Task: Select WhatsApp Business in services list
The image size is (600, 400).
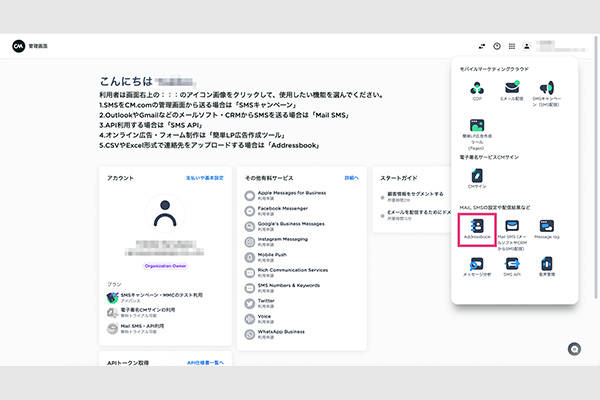Action: point(280,329)
